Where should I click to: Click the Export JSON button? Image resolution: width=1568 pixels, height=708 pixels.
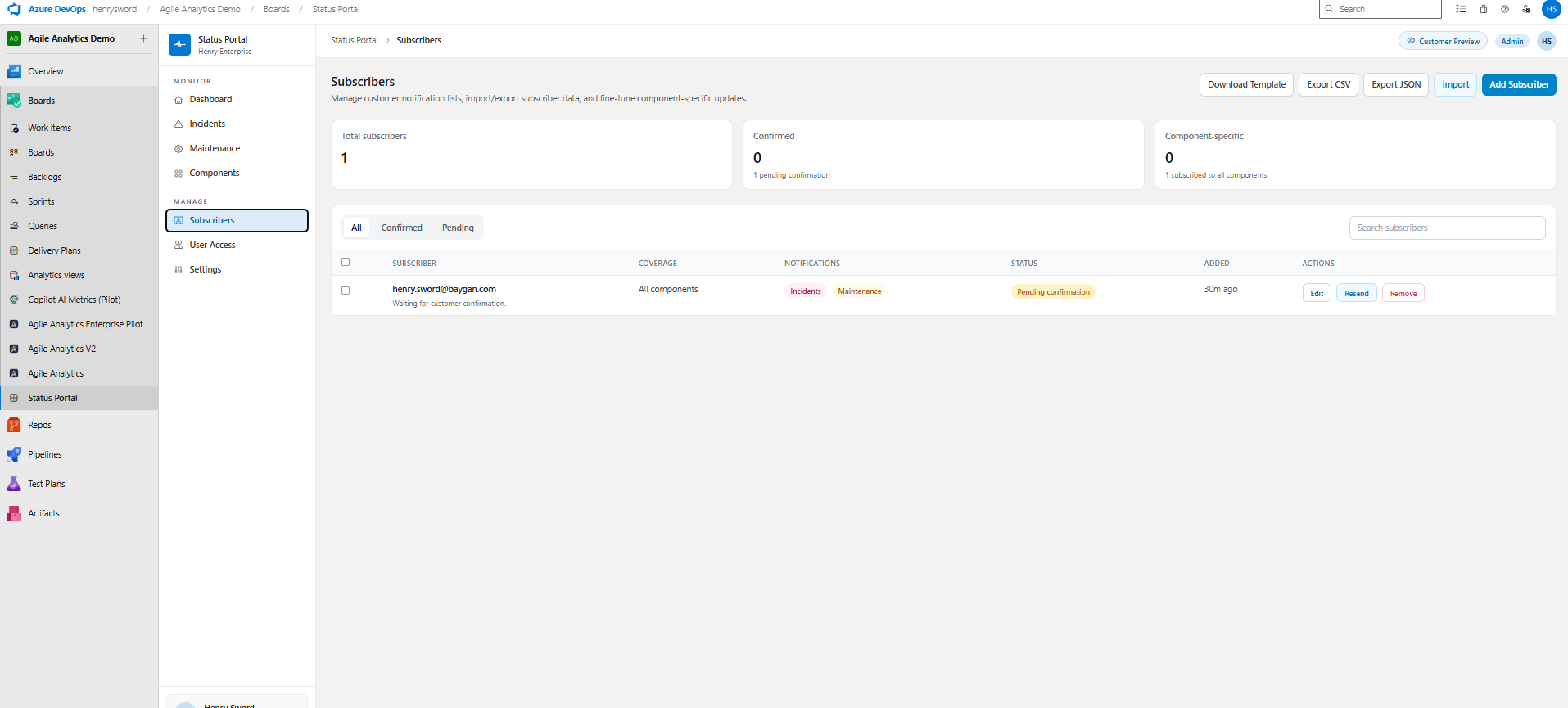(x=1396, y=84)
